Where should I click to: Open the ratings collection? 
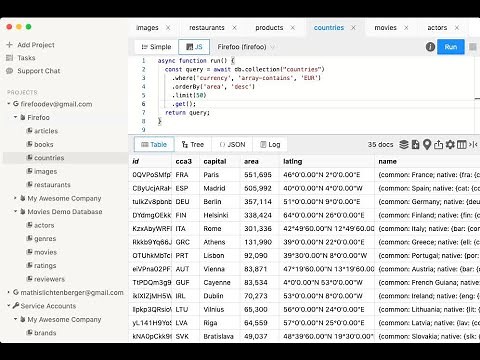(45, 266)
